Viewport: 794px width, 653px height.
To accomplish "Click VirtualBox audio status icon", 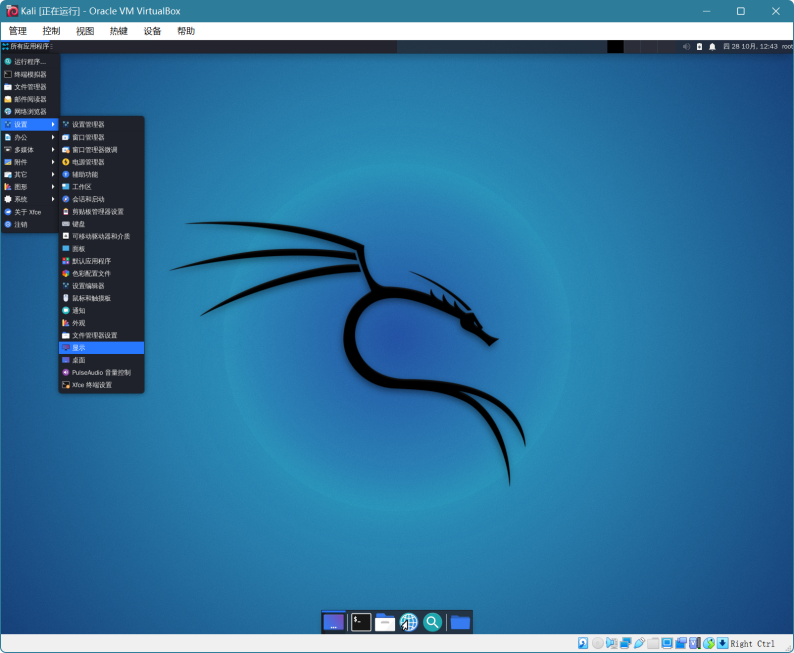I will tap(611, 643).
